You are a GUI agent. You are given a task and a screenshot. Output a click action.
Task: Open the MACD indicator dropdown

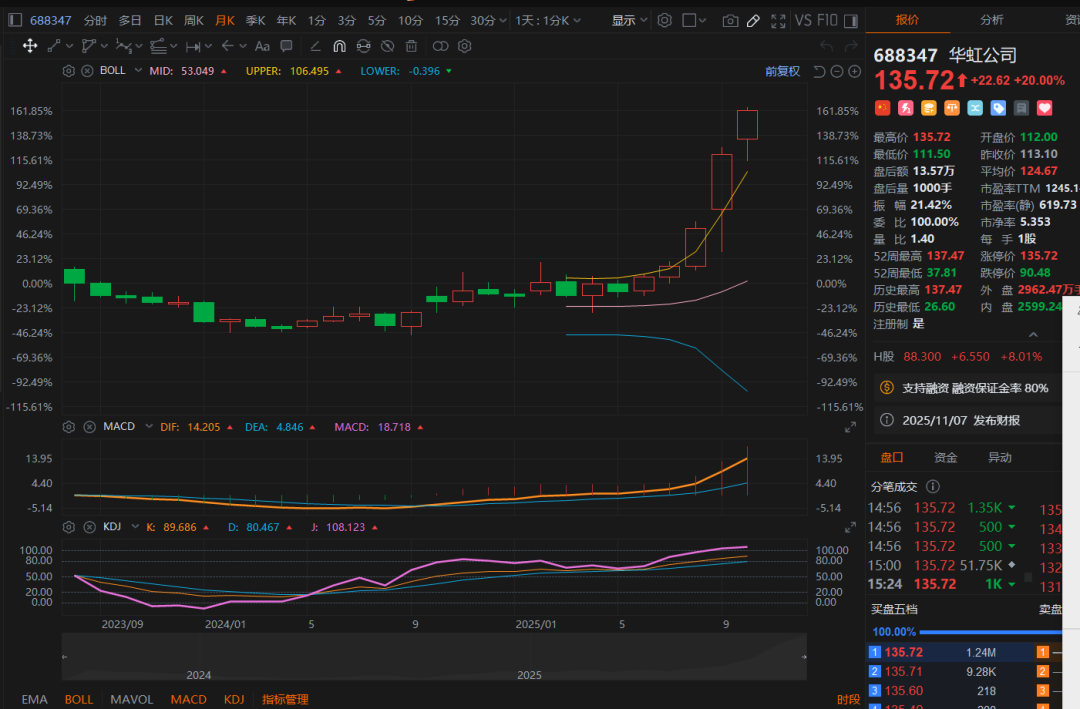149,427
